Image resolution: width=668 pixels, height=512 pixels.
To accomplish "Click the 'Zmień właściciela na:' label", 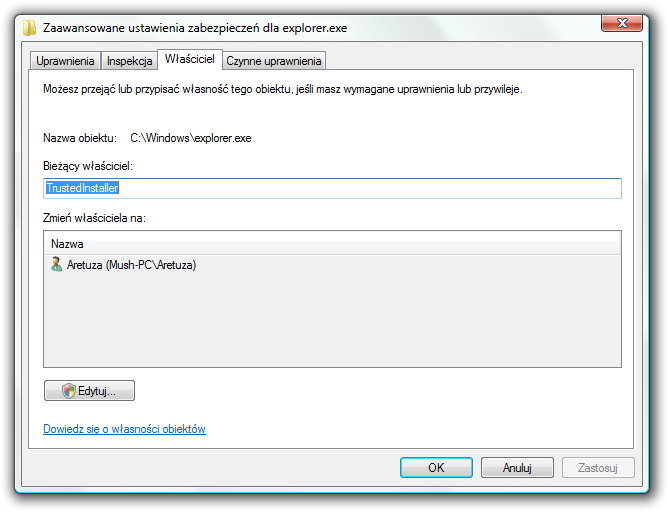I will [x=94, y=218].
